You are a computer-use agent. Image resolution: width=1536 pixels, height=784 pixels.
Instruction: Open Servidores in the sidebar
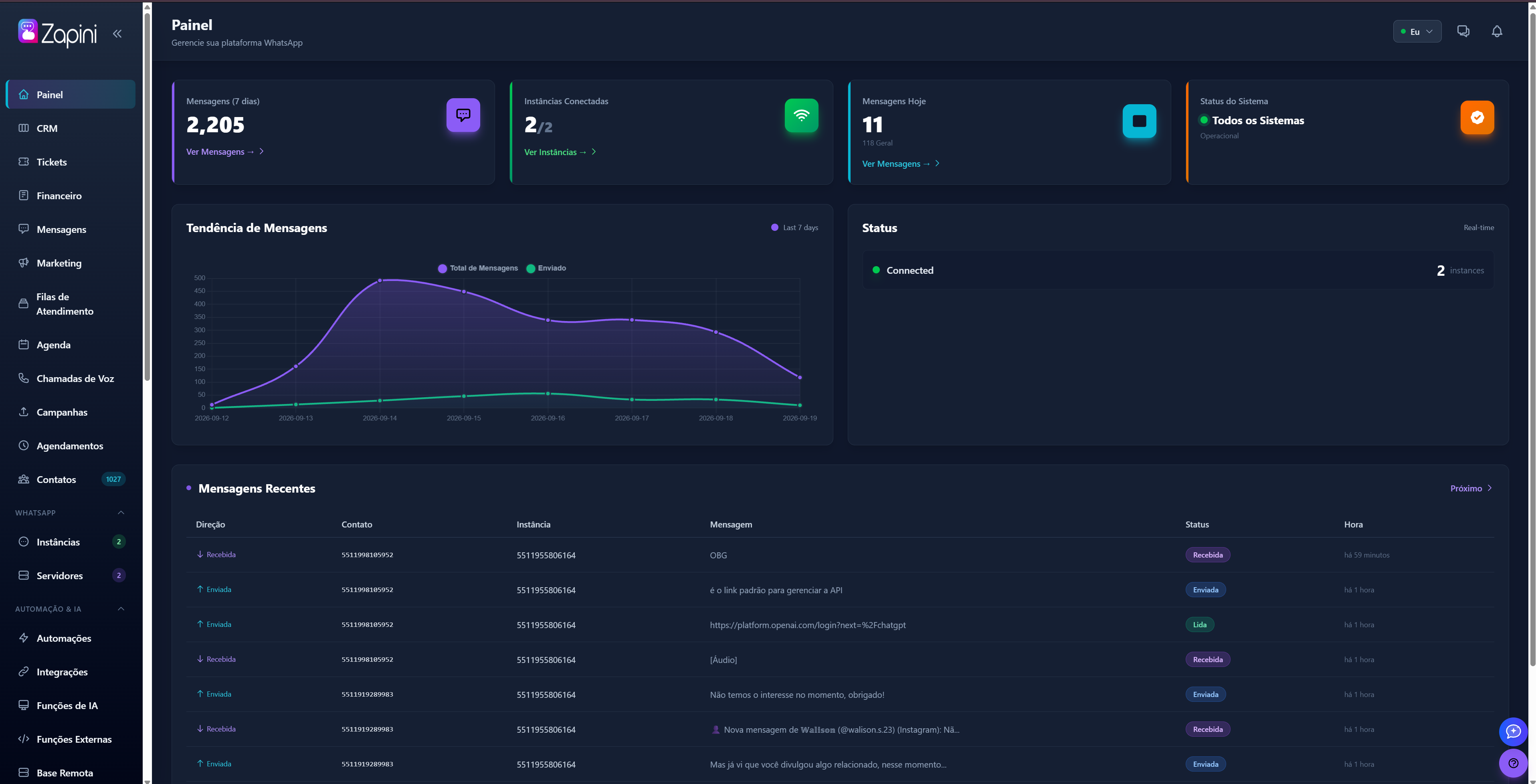click(71, 575)
